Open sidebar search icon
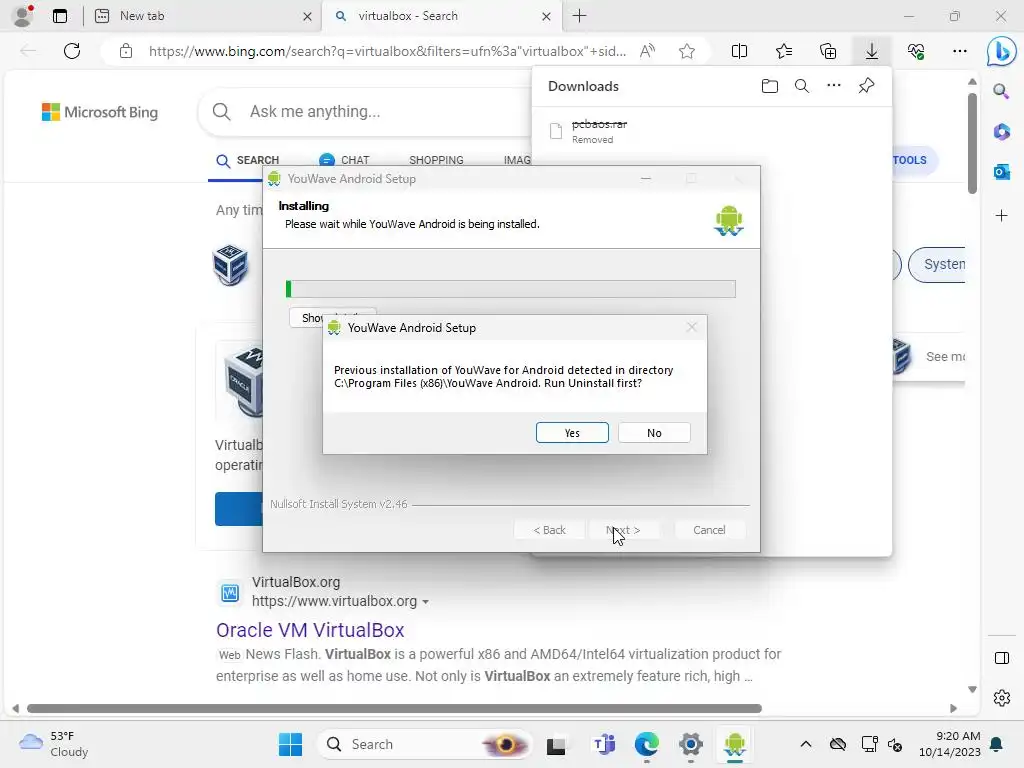Image resolution: width=1024 pixels, height=768 pixels. pyautogui.click(x=1001, y=91)
